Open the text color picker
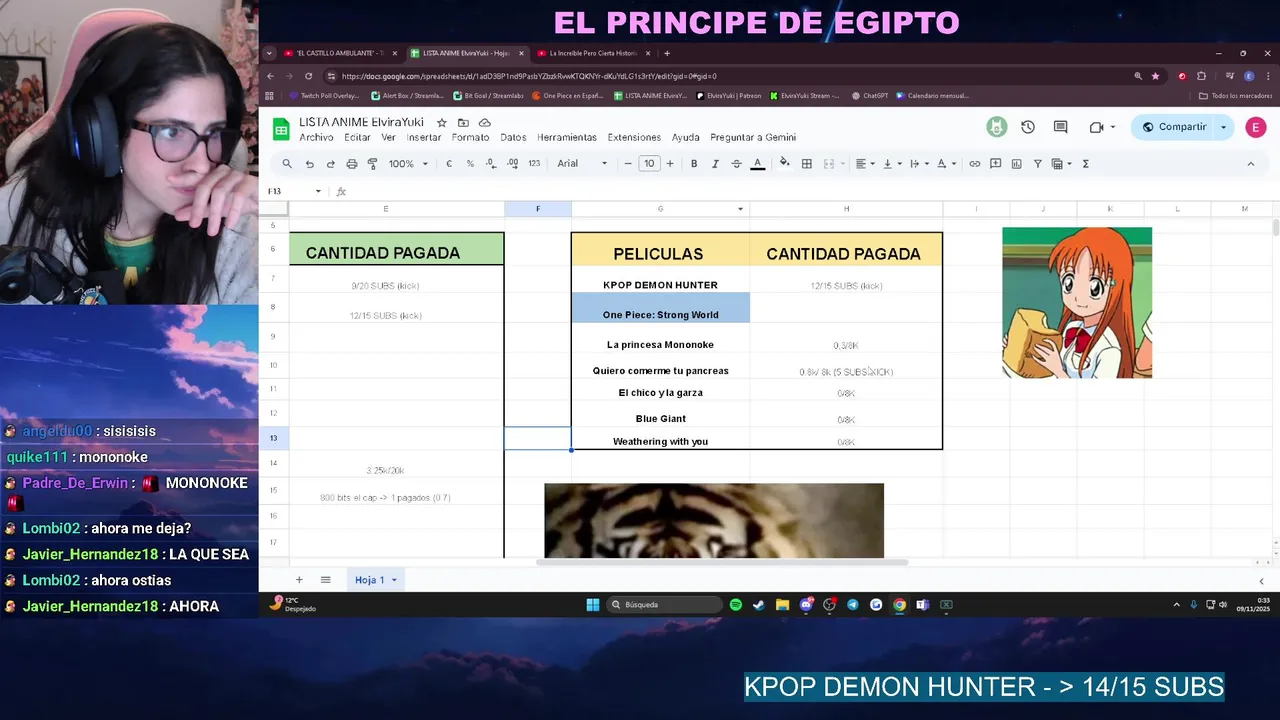Image resolution: width=1280 pixels, height=720 pixels. point(758,164)
